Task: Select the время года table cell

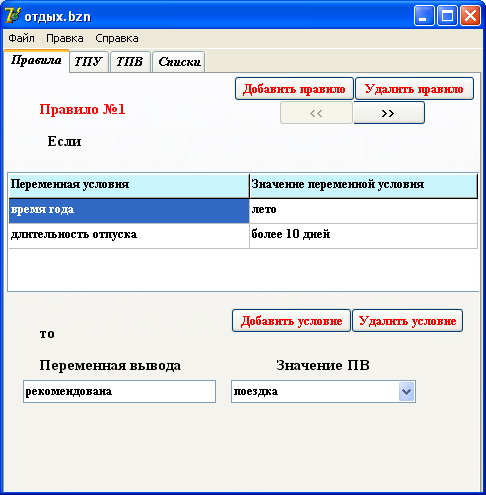Action: (129, 211)
